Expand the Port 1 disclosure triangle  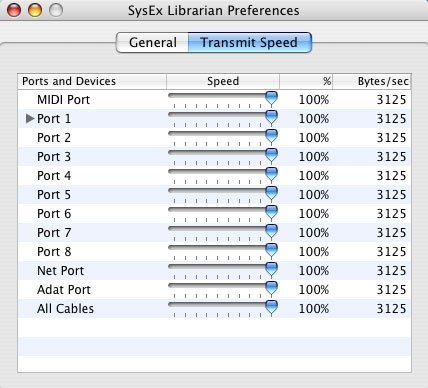(30, 118)
